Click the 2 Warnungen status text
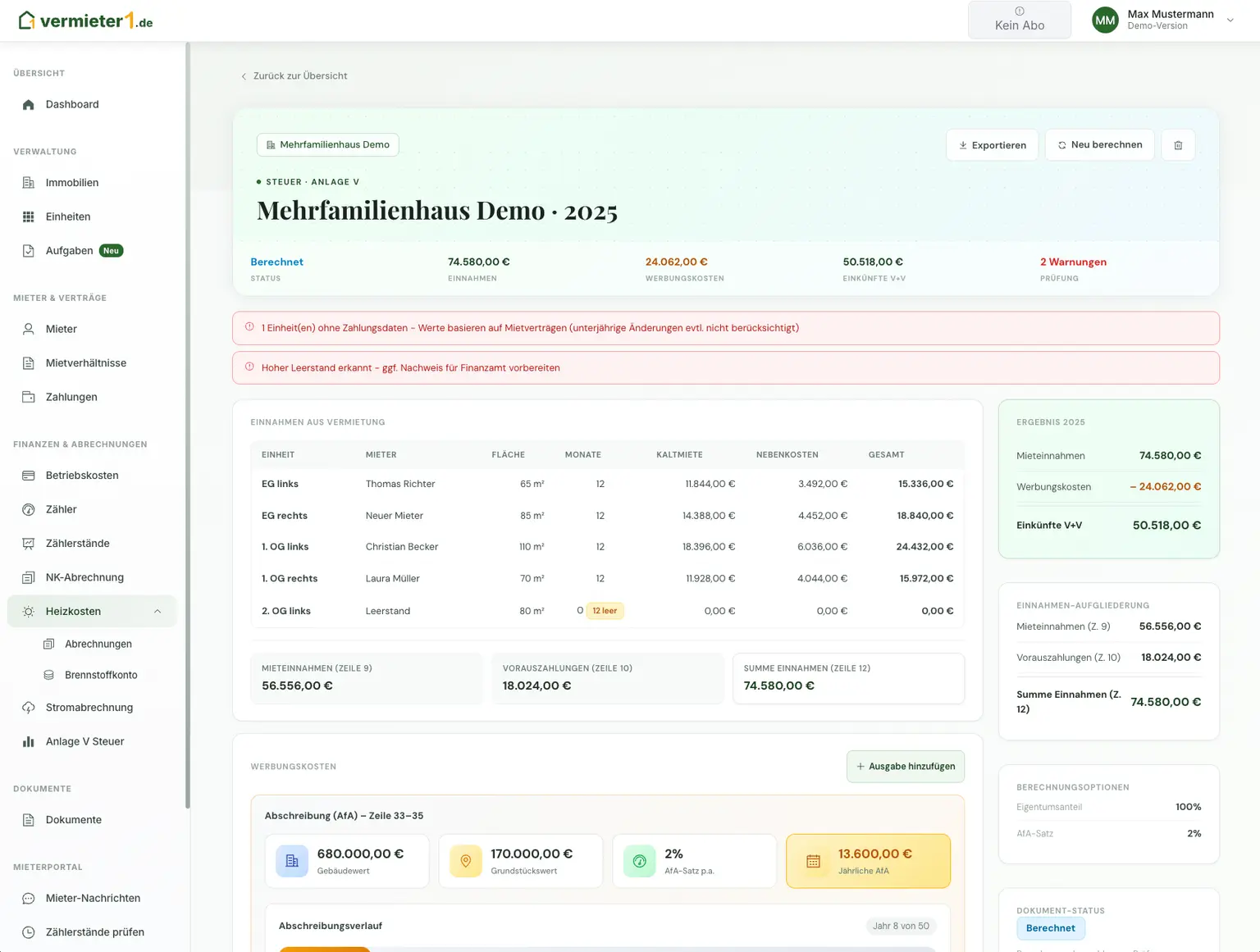Viewport: 1260px width, 952px height. (1073, 262)
